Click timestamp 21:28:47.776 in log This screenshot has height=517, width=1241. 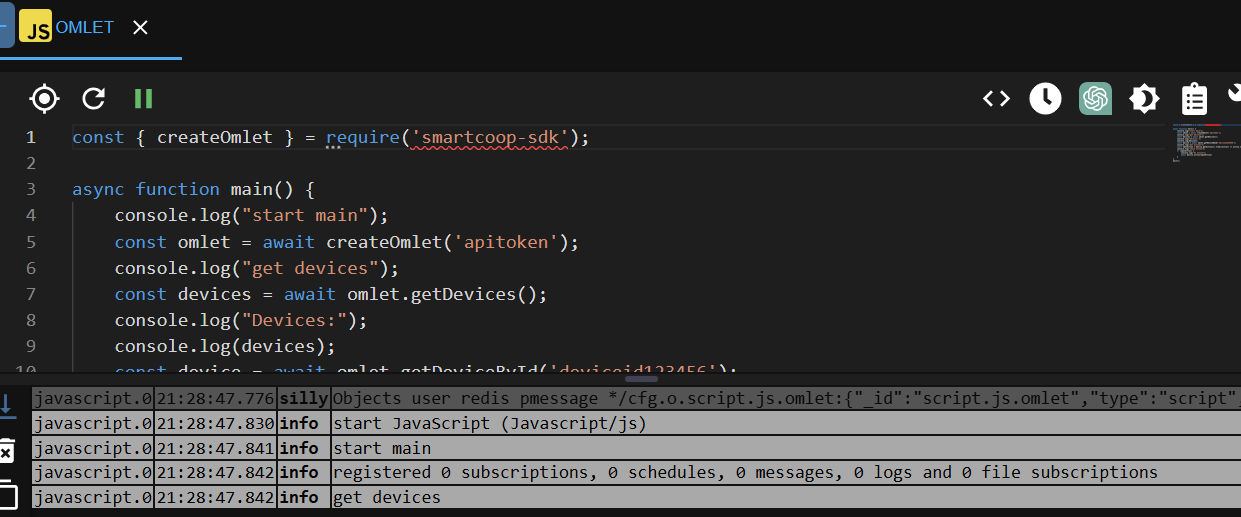[x=215, y=398]
